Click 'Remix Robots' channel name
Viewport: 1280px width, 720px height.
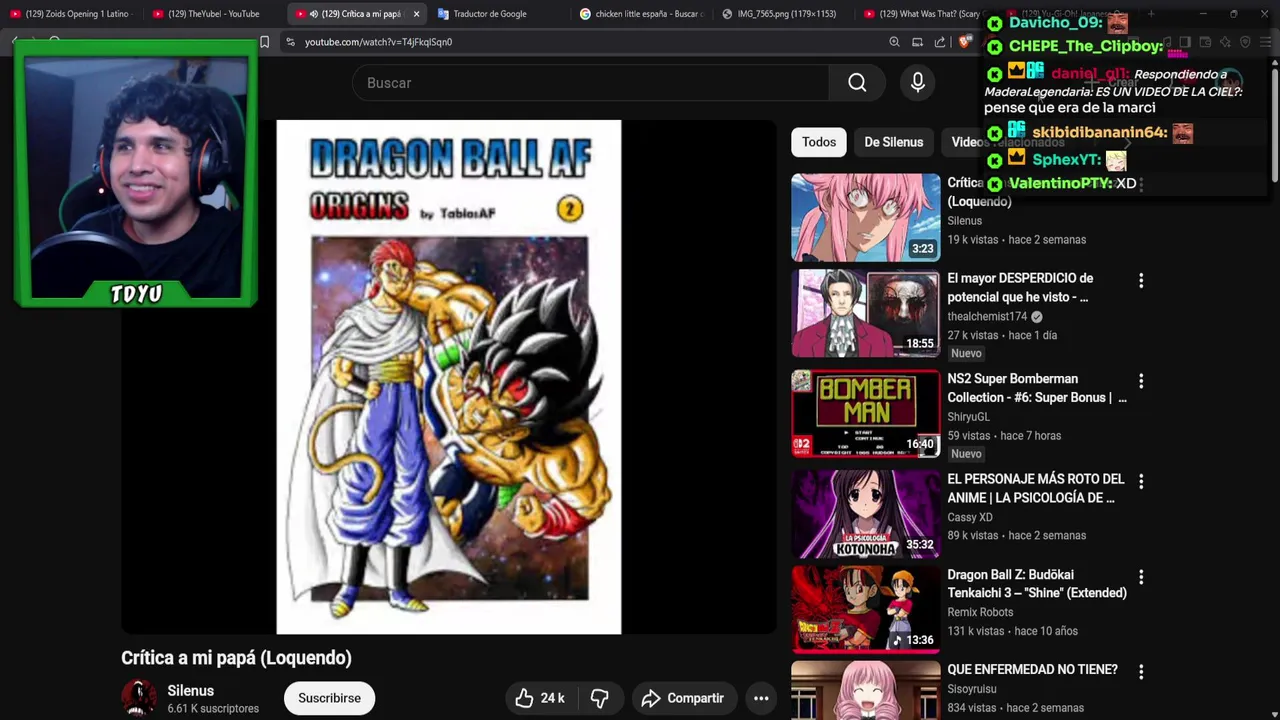[x=980, y=612]
